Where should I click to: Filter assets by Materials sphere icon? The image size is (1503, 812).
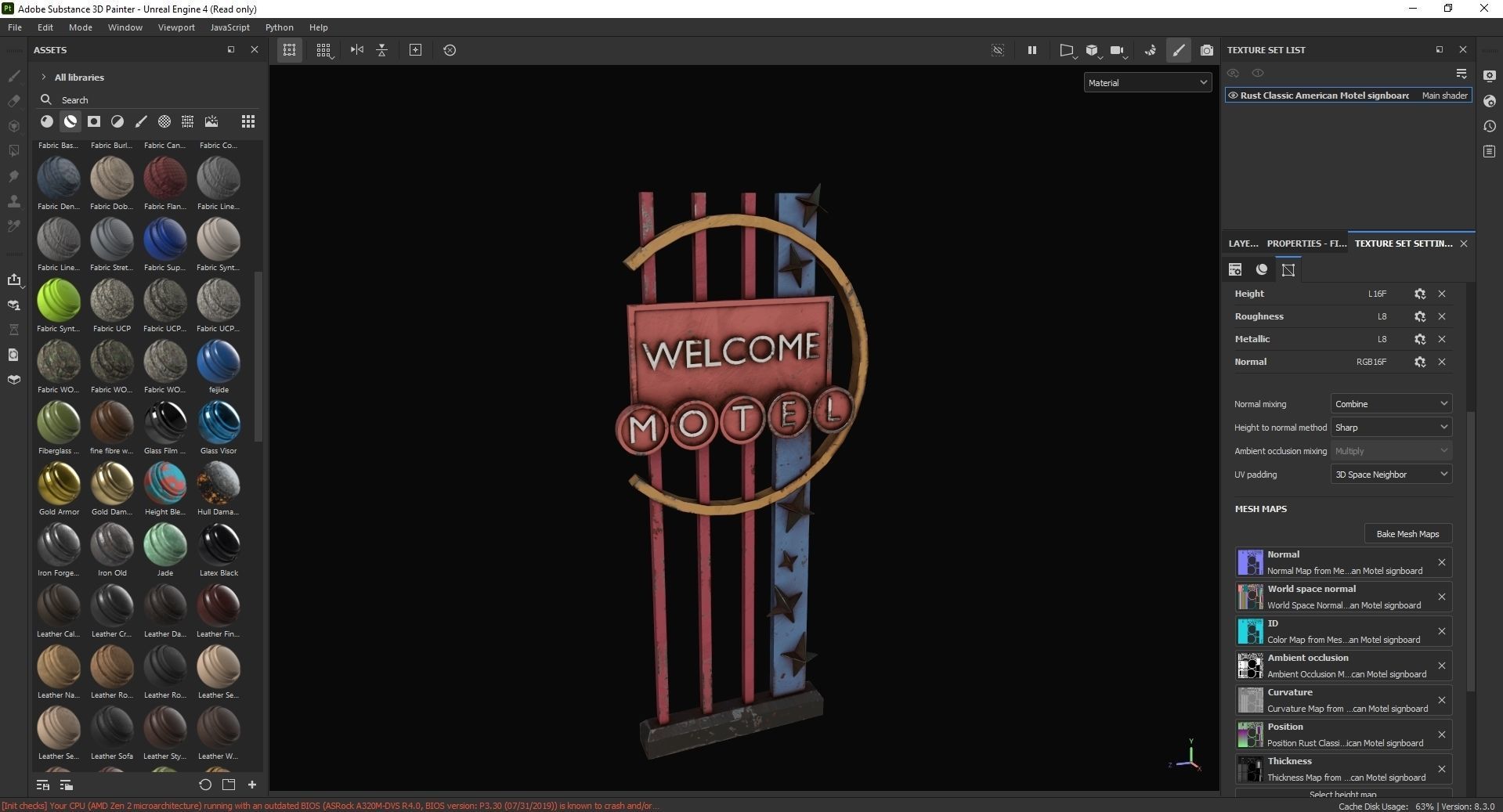[47, 121]
